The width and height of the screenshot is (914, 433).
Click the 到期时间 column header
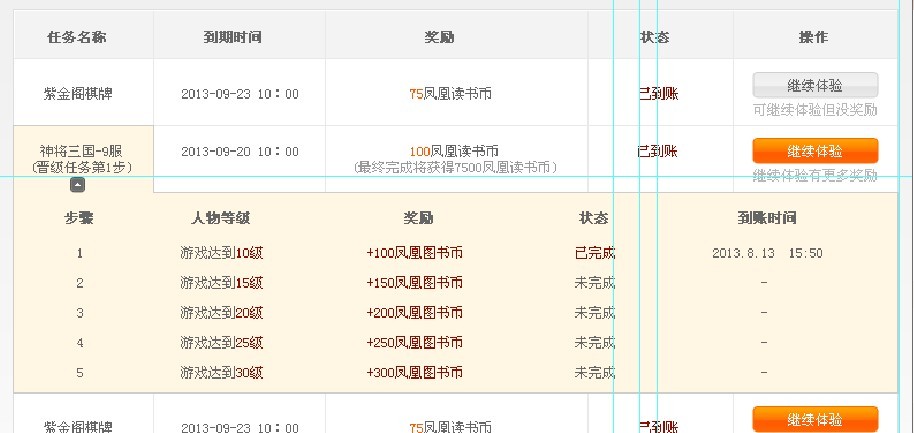coord(232,37)
